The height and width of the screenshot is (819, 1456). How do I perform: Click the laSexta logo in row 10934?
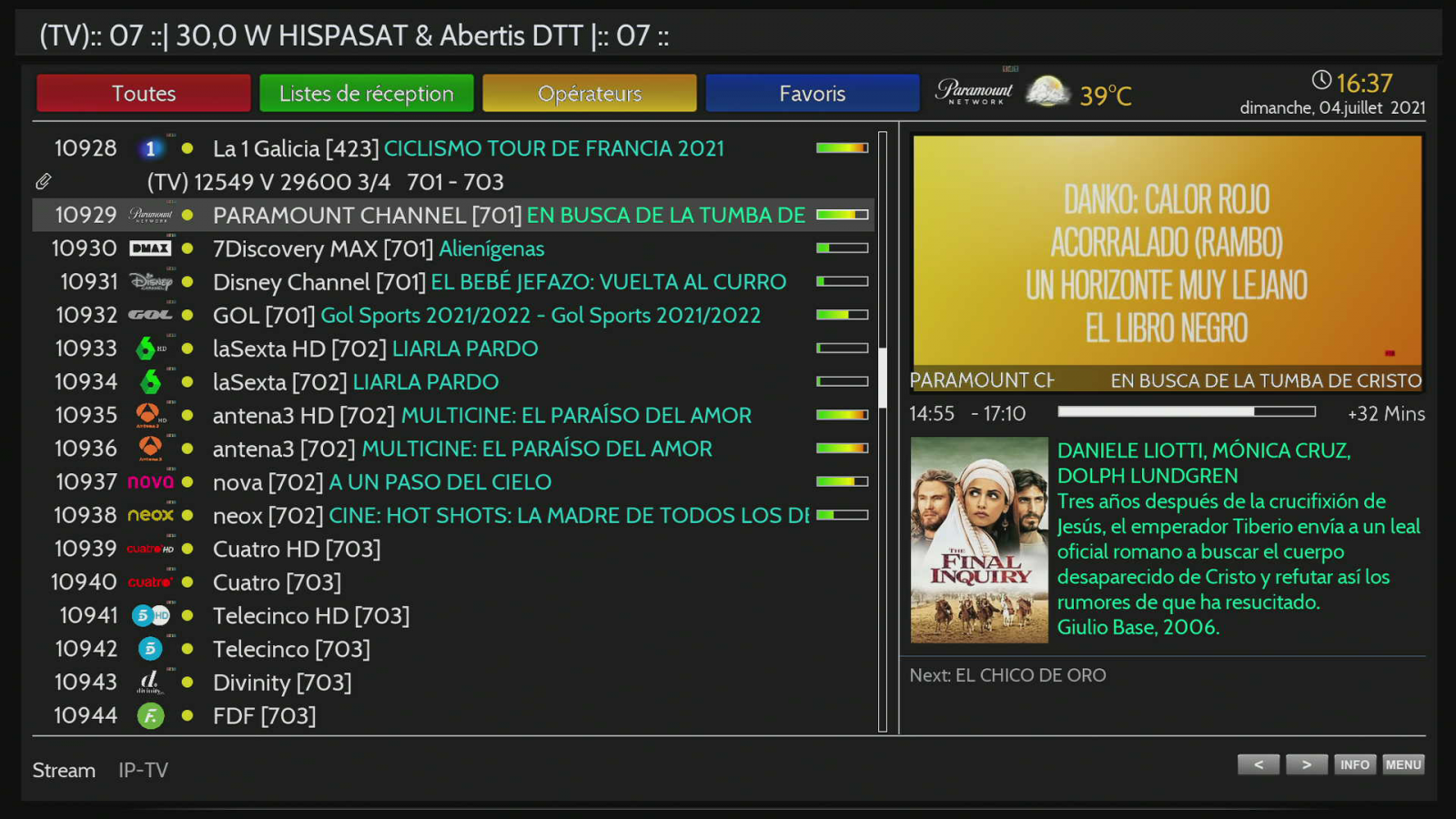(x=150, y=382)
